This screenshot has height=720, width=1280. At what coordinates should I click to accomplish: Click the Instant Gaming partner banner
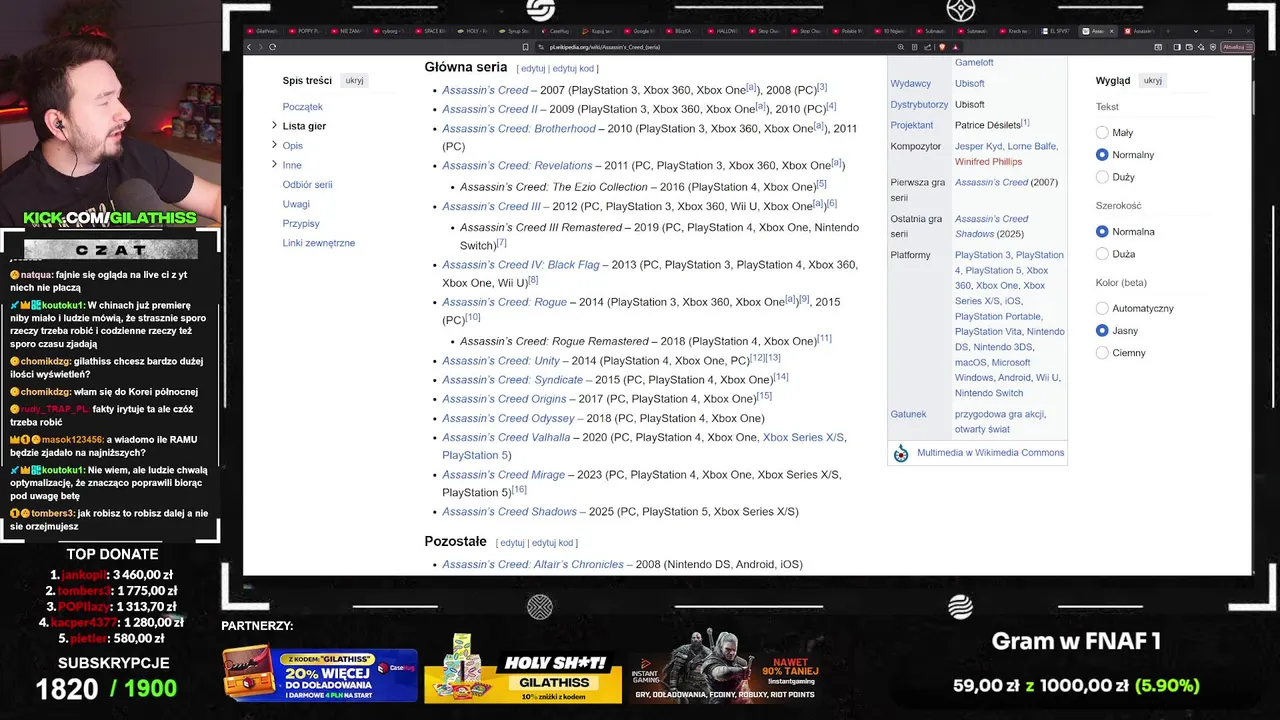click(726, 666)
